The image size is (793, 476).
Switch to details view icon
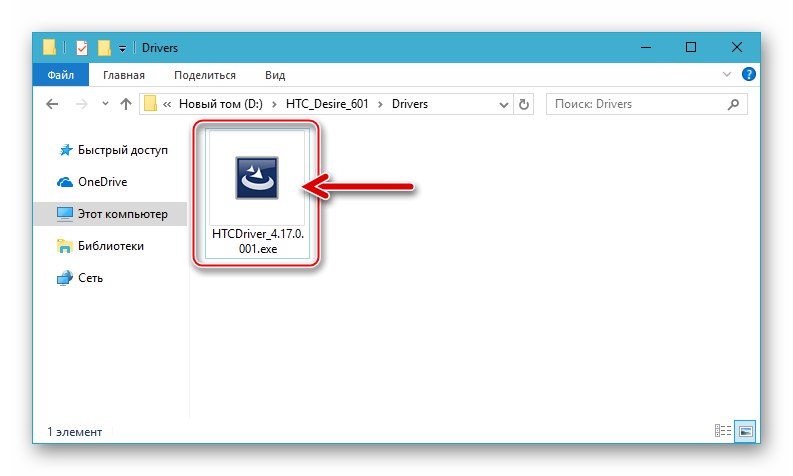tap(723, 430)
